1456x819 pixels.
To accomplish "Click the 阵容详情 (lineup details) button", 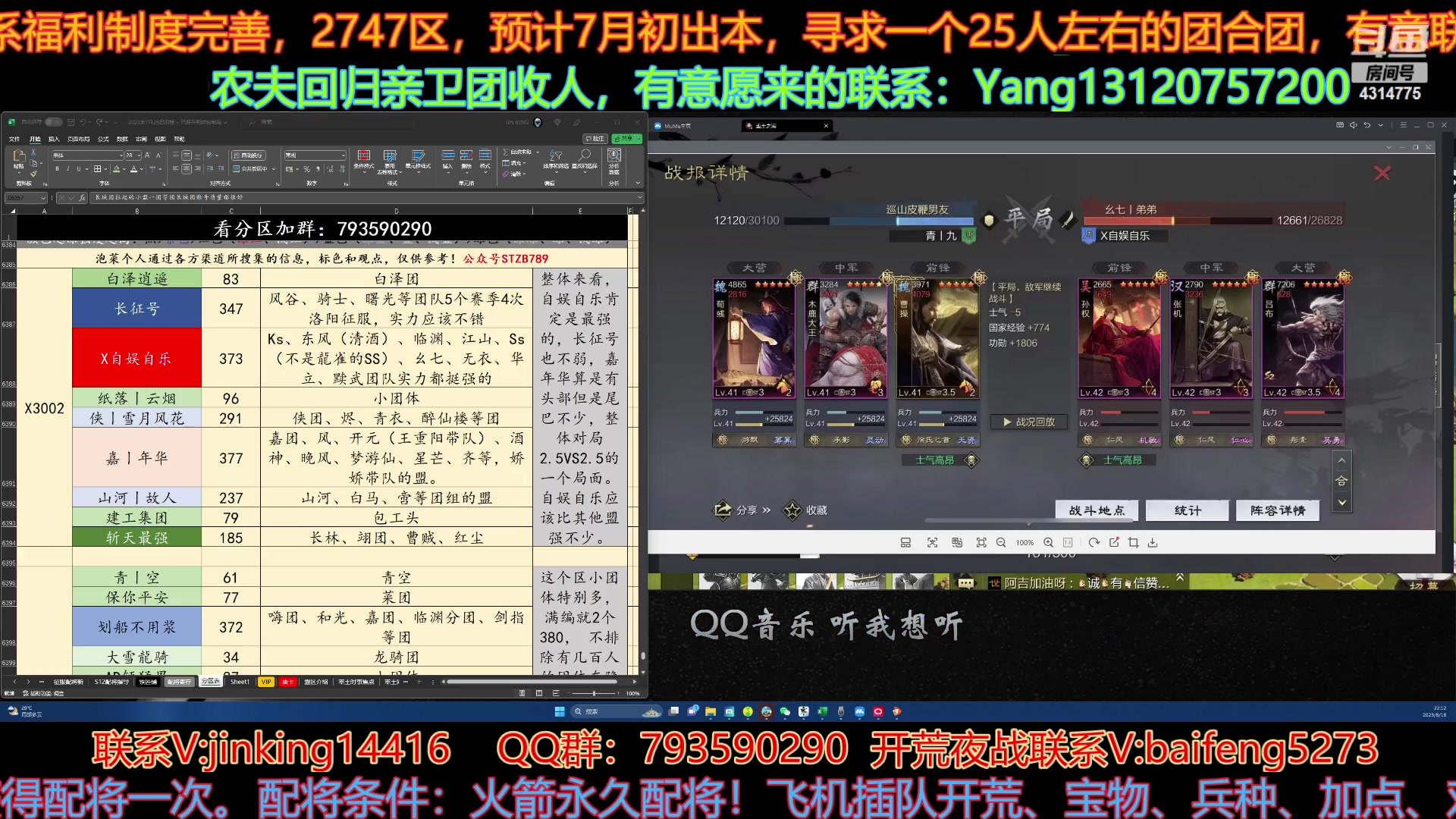I will pos(1278,510).
